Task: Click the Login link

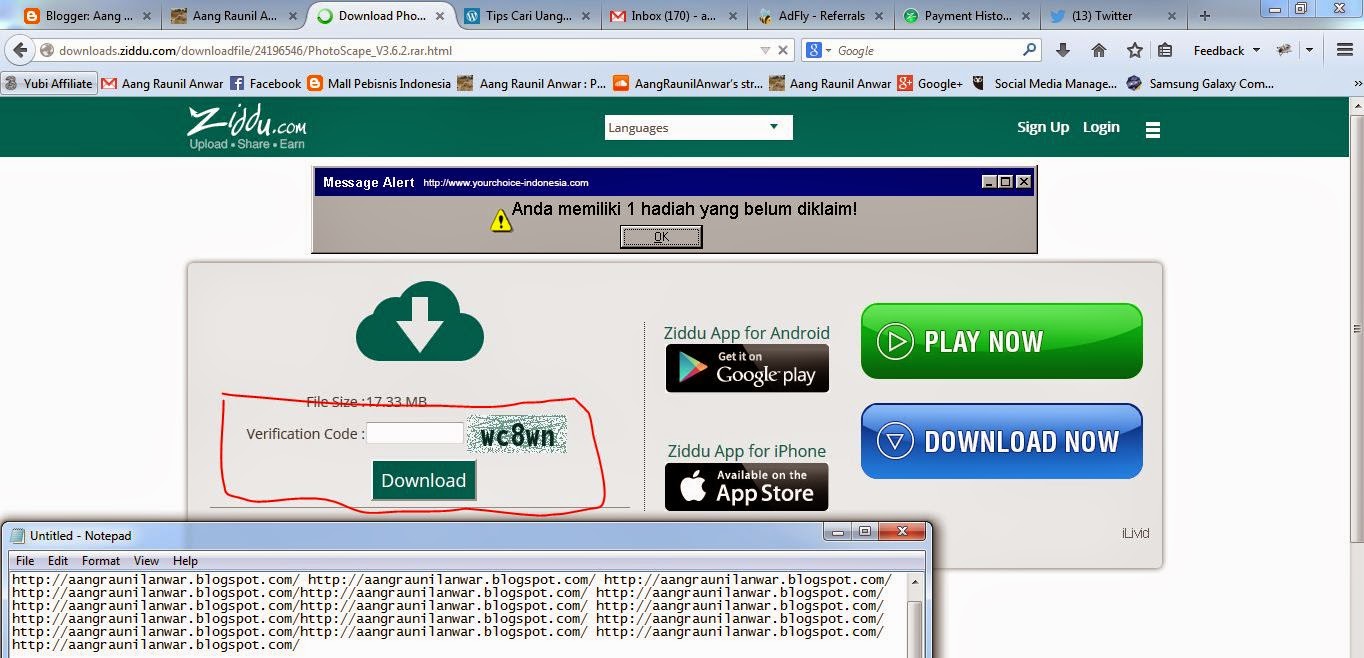Action: point(1101,127)
